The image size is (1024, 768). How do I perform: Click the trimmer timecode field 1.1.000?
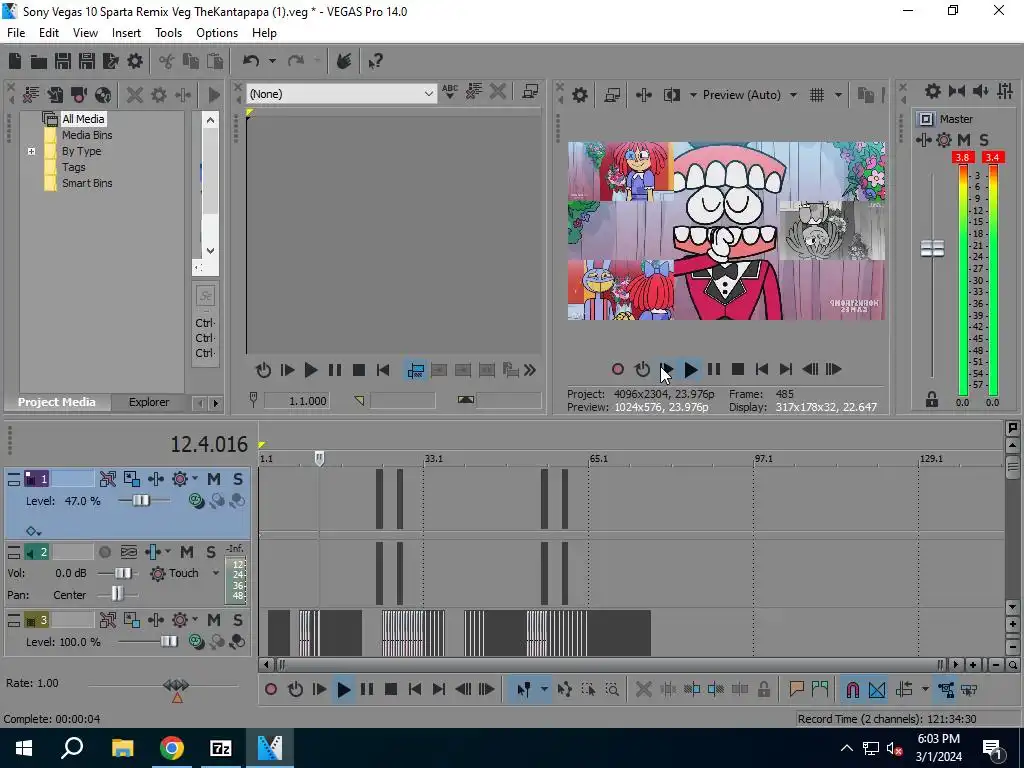296,401
